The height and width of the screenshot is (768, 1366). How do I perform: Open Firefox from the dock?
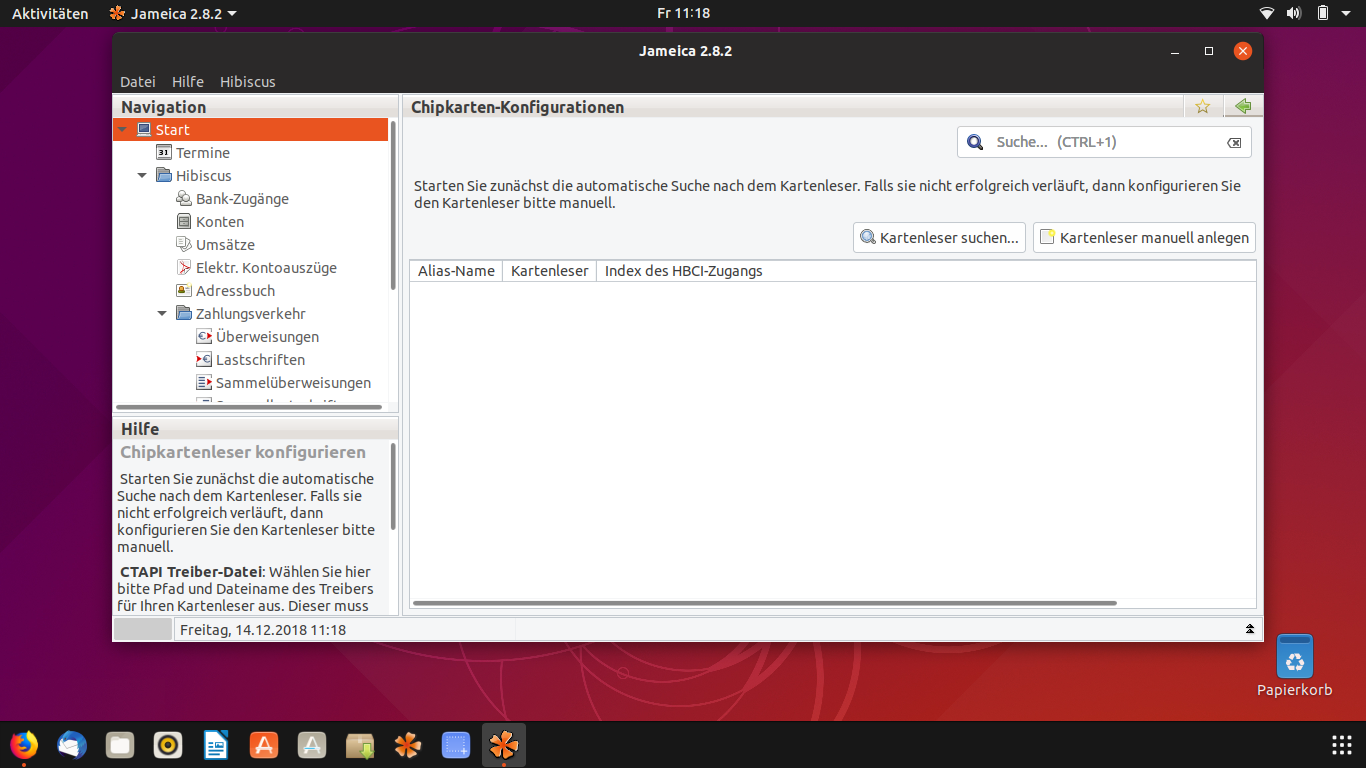point(24,745)
